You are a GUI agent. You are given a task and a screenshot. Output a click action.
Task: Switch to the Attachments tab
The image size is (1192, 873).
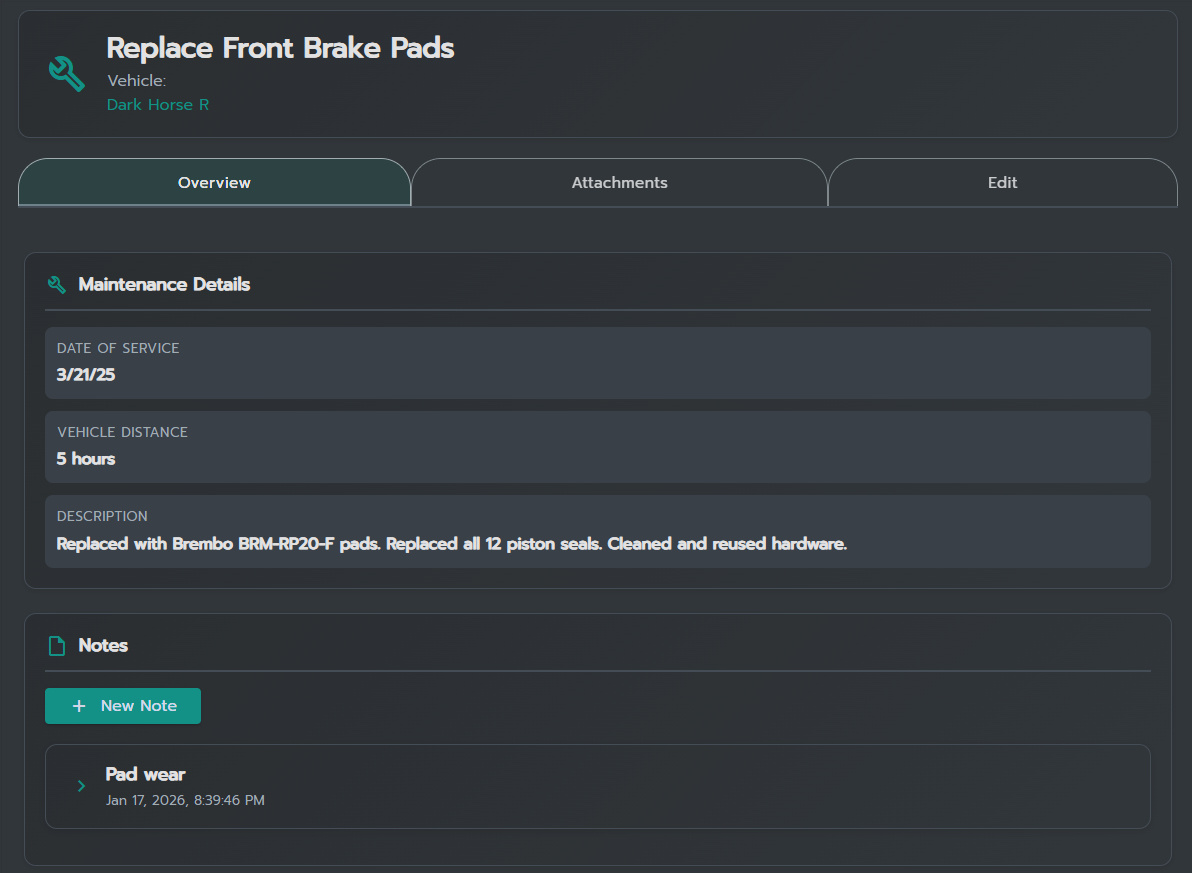click(x=619, y=183)
